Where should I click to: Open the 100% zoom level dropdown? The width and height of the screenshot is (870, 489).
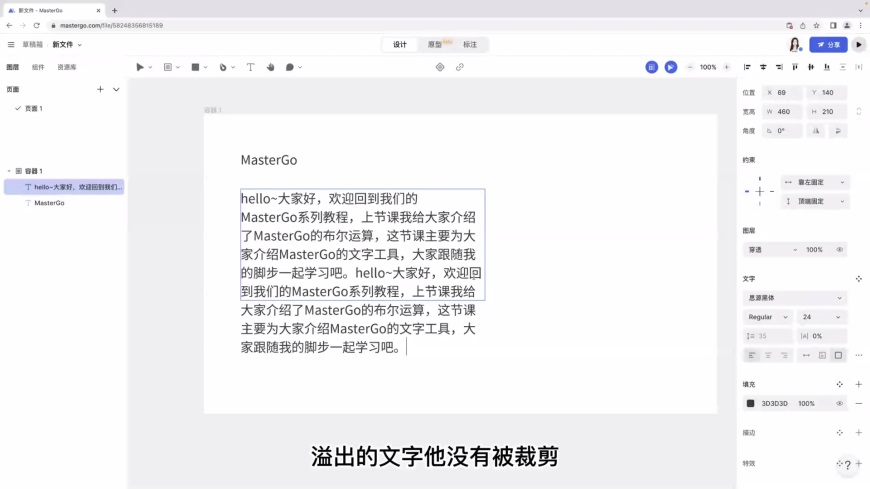coord(708,67)
